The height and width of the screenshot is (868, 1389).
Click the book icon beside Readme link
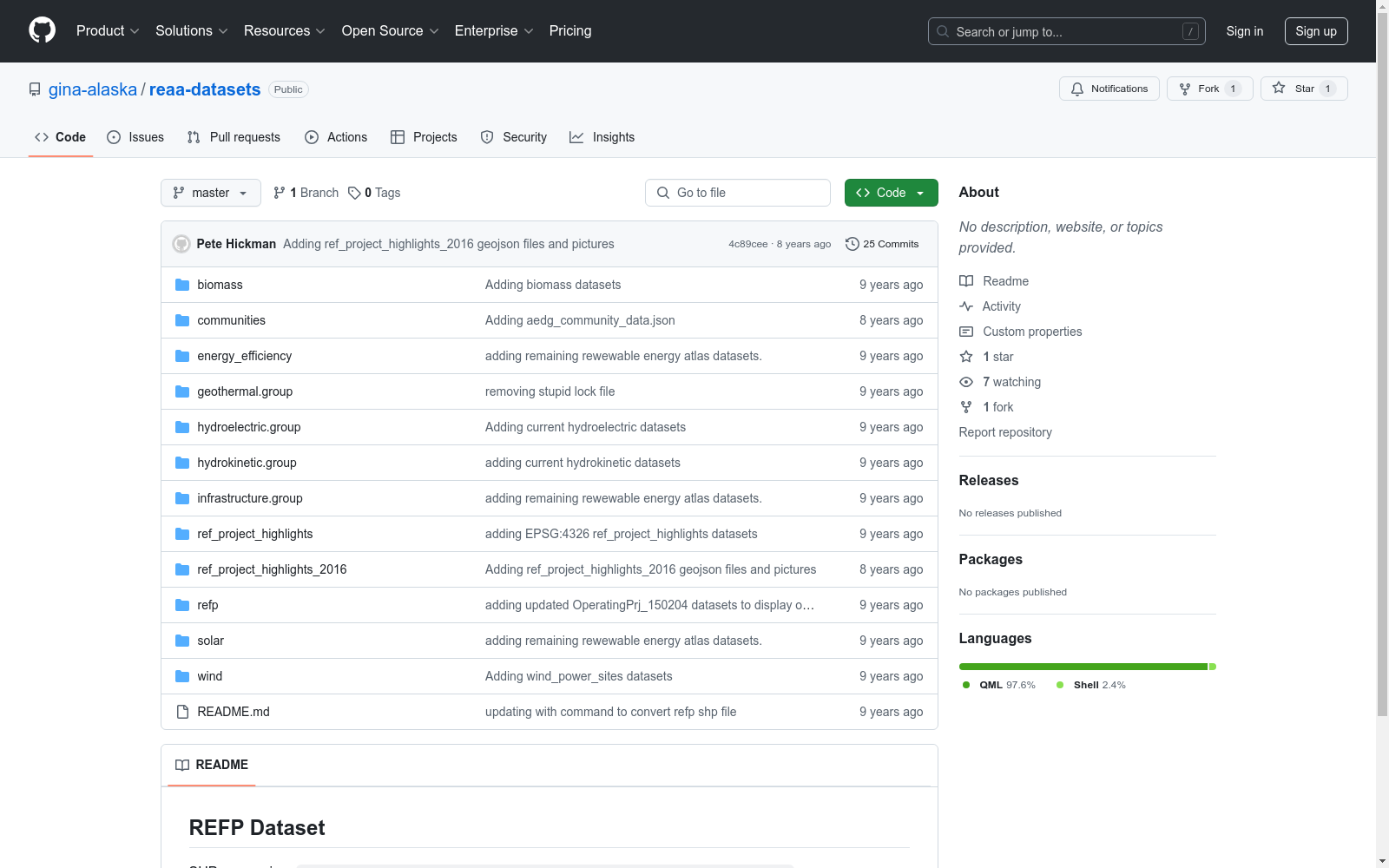(966, 281)
